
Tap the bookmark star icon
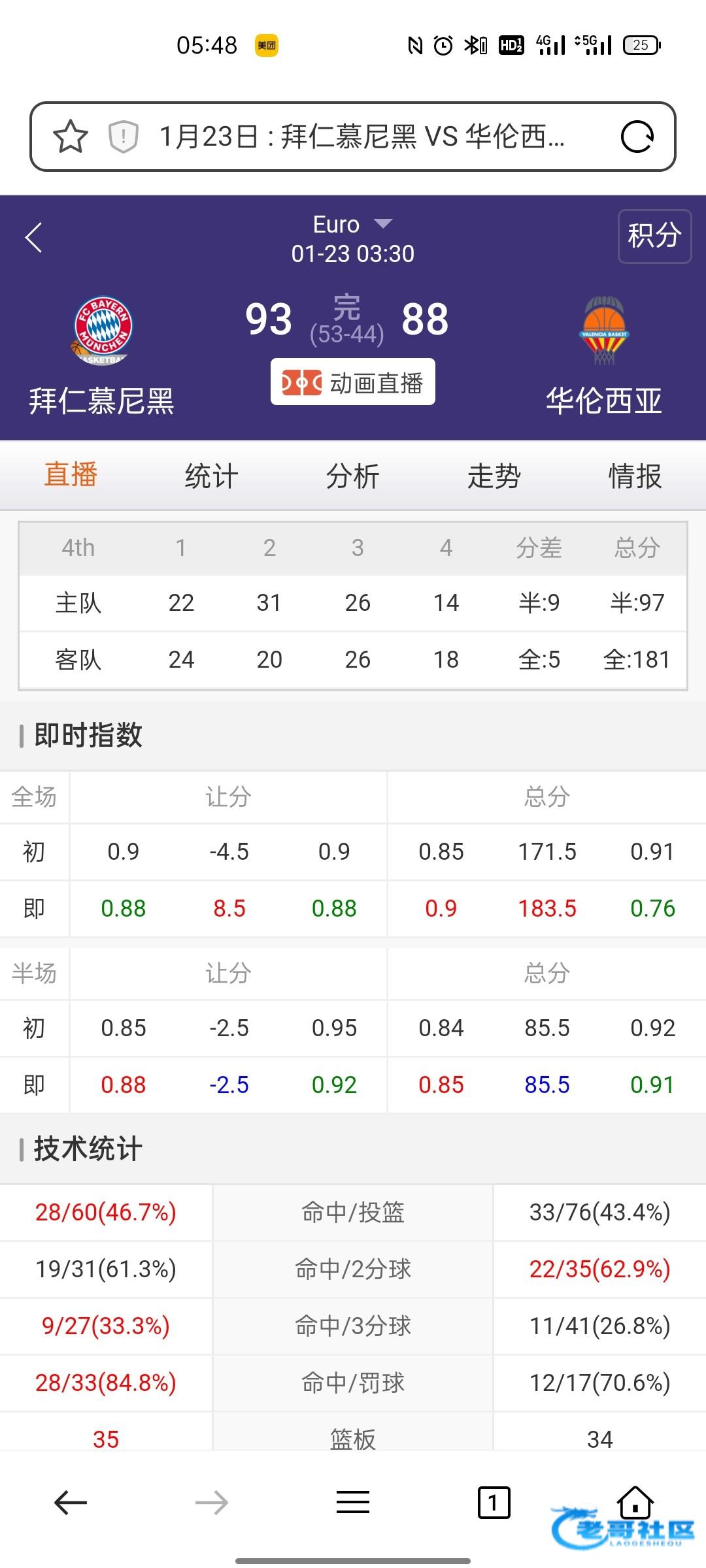70,137
